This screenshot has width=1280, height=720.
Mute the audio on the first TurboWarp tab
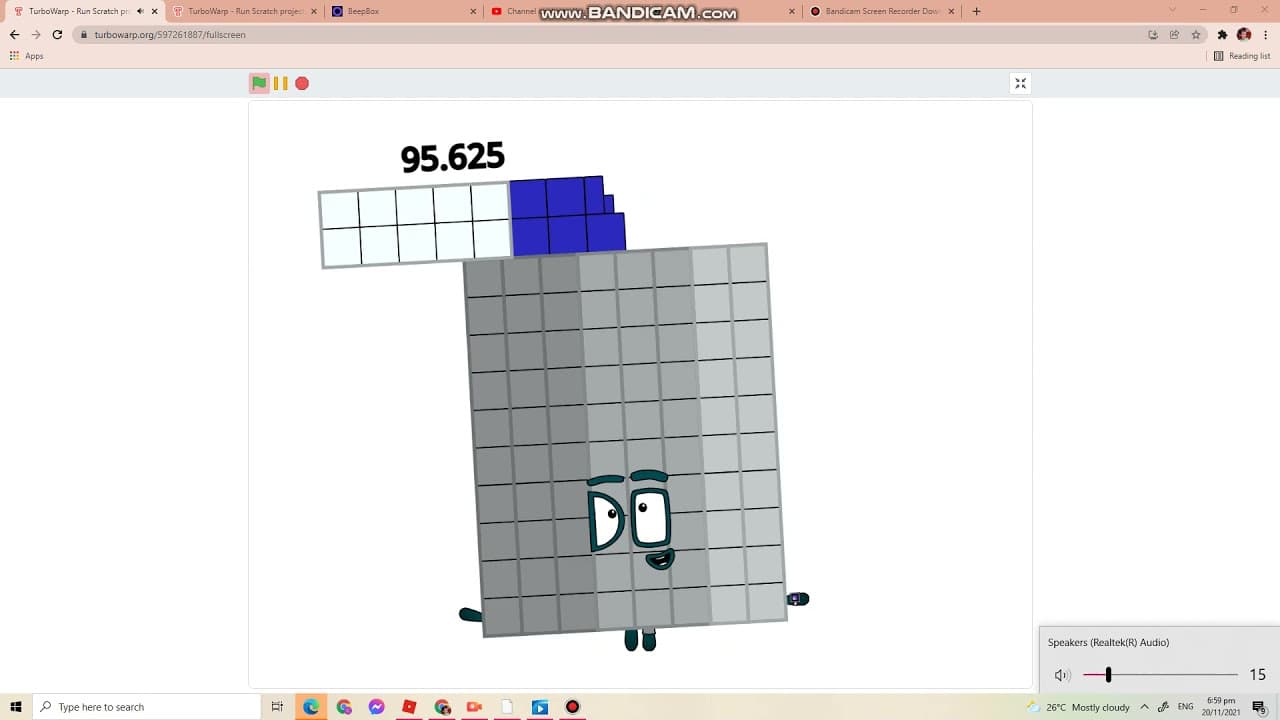(139, 11)
